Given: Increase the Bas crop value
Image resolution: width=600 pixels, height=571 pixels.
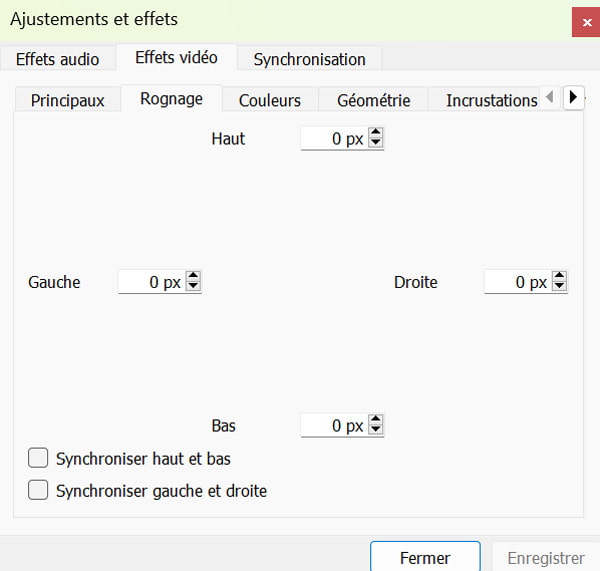Looking at the screenshot, I should tap(376, 421).
